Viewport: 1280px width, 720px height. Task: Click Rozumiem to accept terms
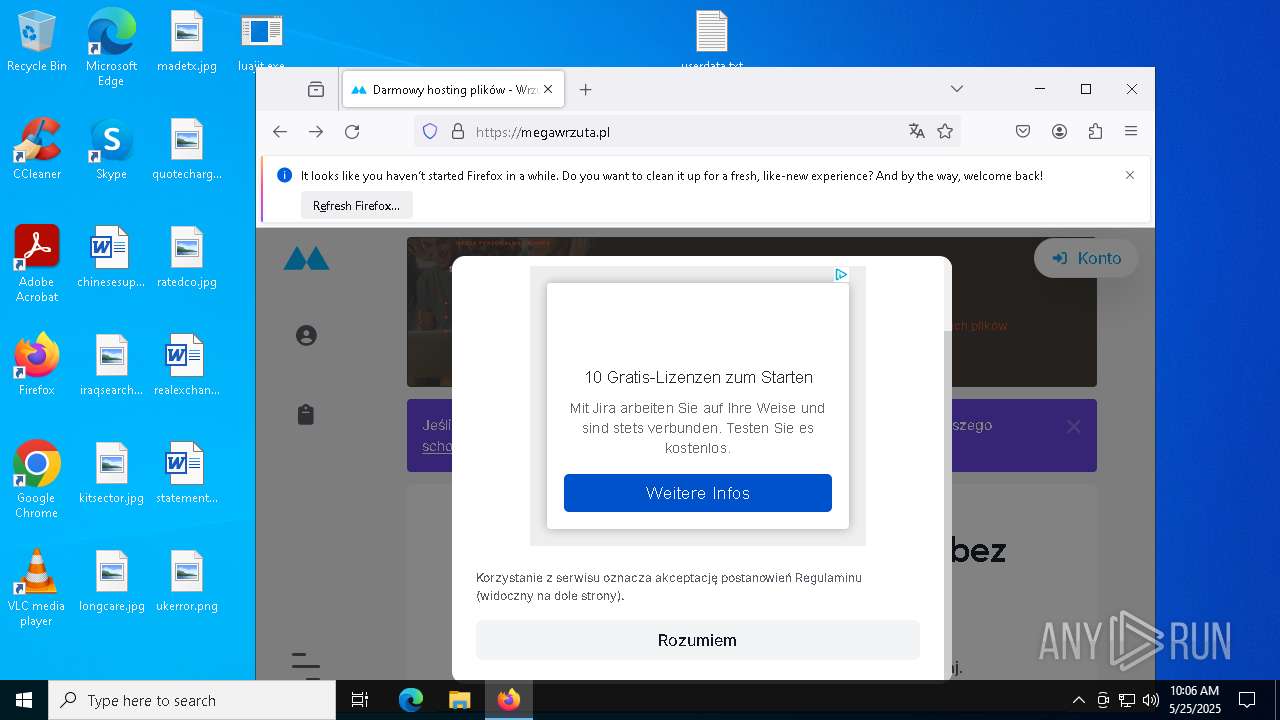pos(698,640)
